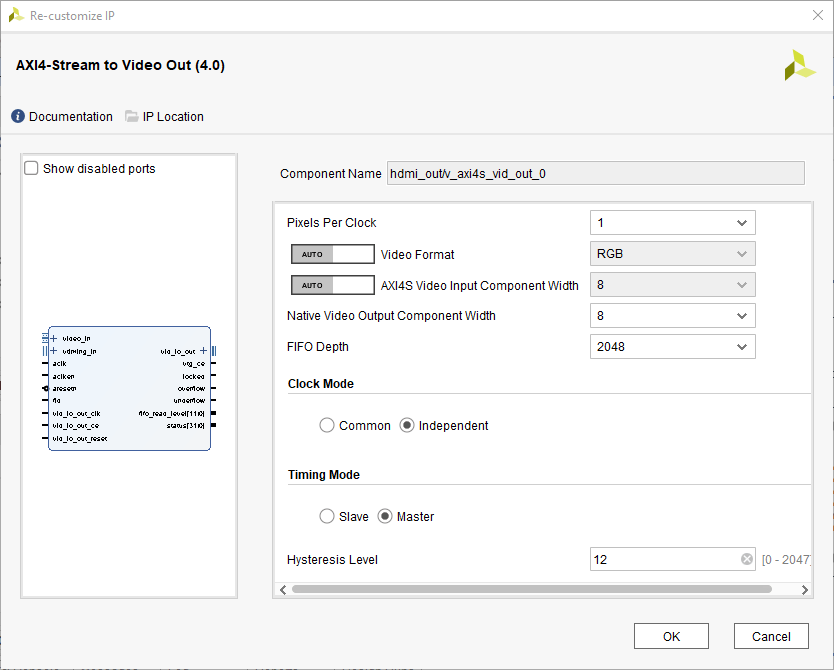The height and width of the screenshot is (670, 834).
Task: Expand the vid_io_out port plus icon
Action: (x=204, y=351)
